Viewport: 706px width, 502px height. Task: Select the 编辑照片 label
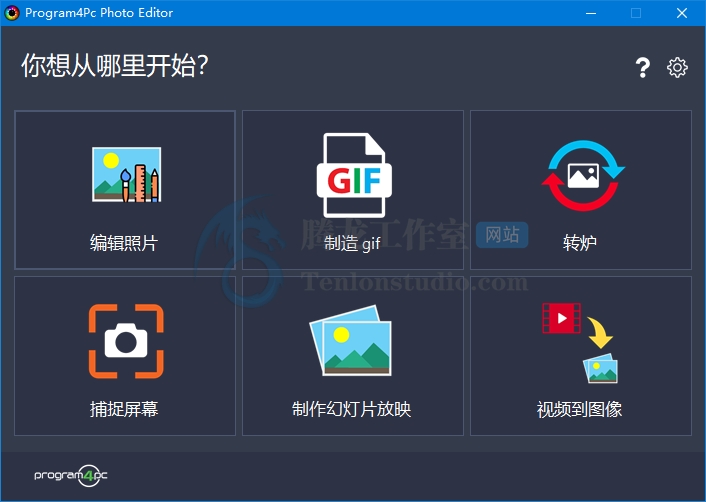(124, 243)
